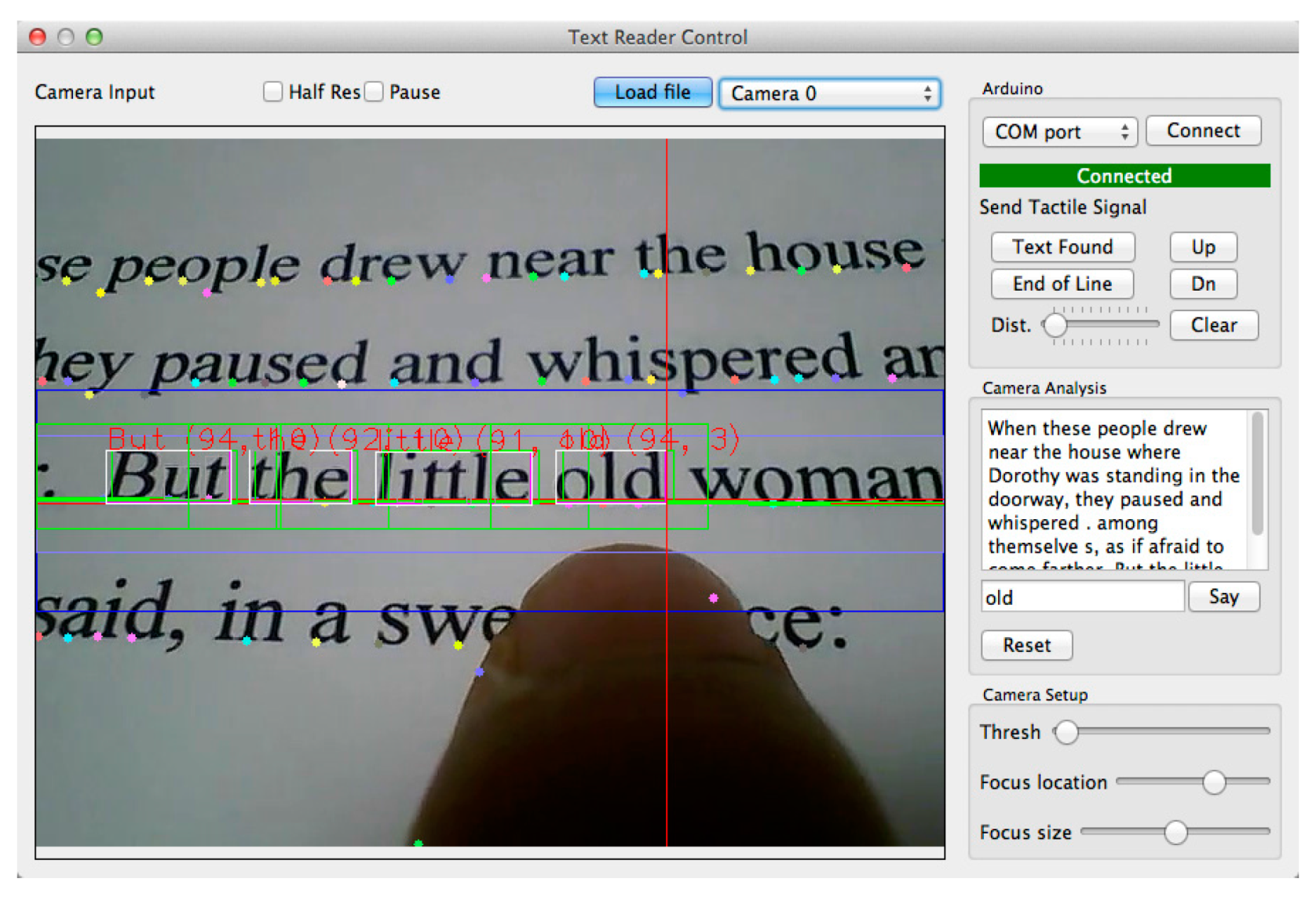Image resolution: width=1316 pixels, height=897 pixels.
Task: Click the Dist. slider handle
Action: click(1055, 324)
